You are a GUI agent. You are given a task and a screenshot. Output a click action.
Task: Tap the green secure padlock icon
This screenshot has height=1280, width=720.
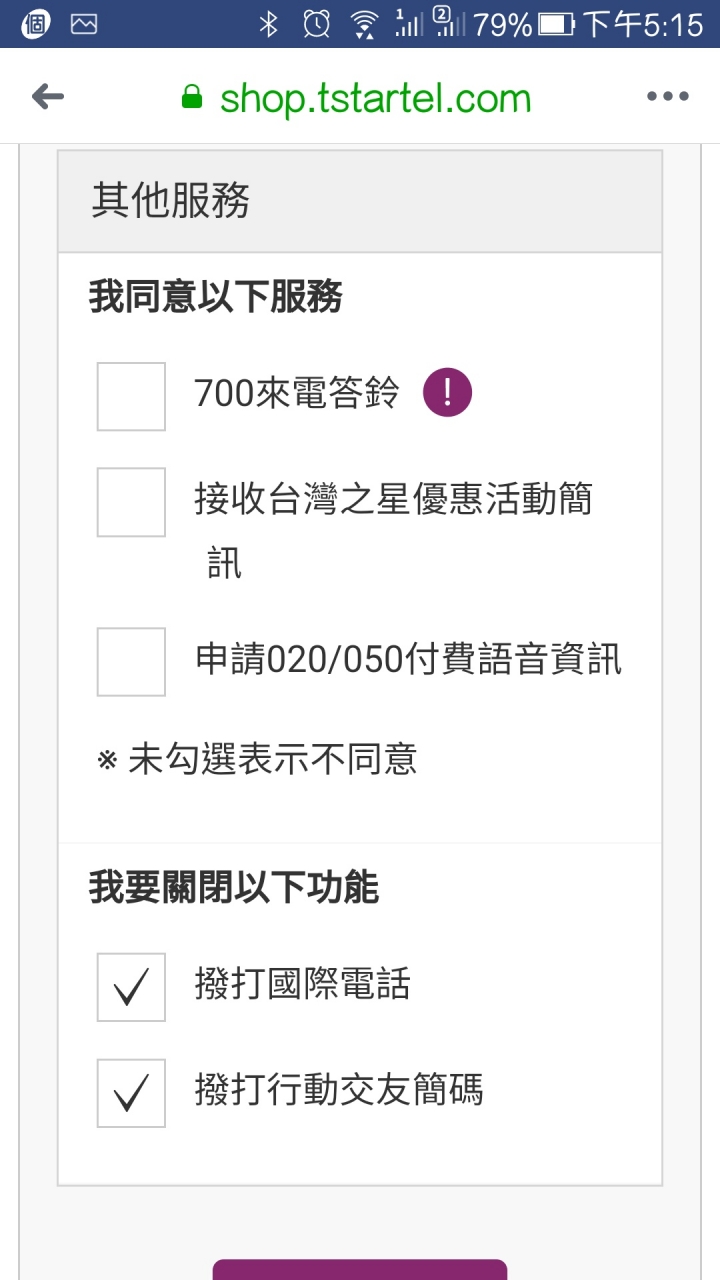(x=191, y=97)
